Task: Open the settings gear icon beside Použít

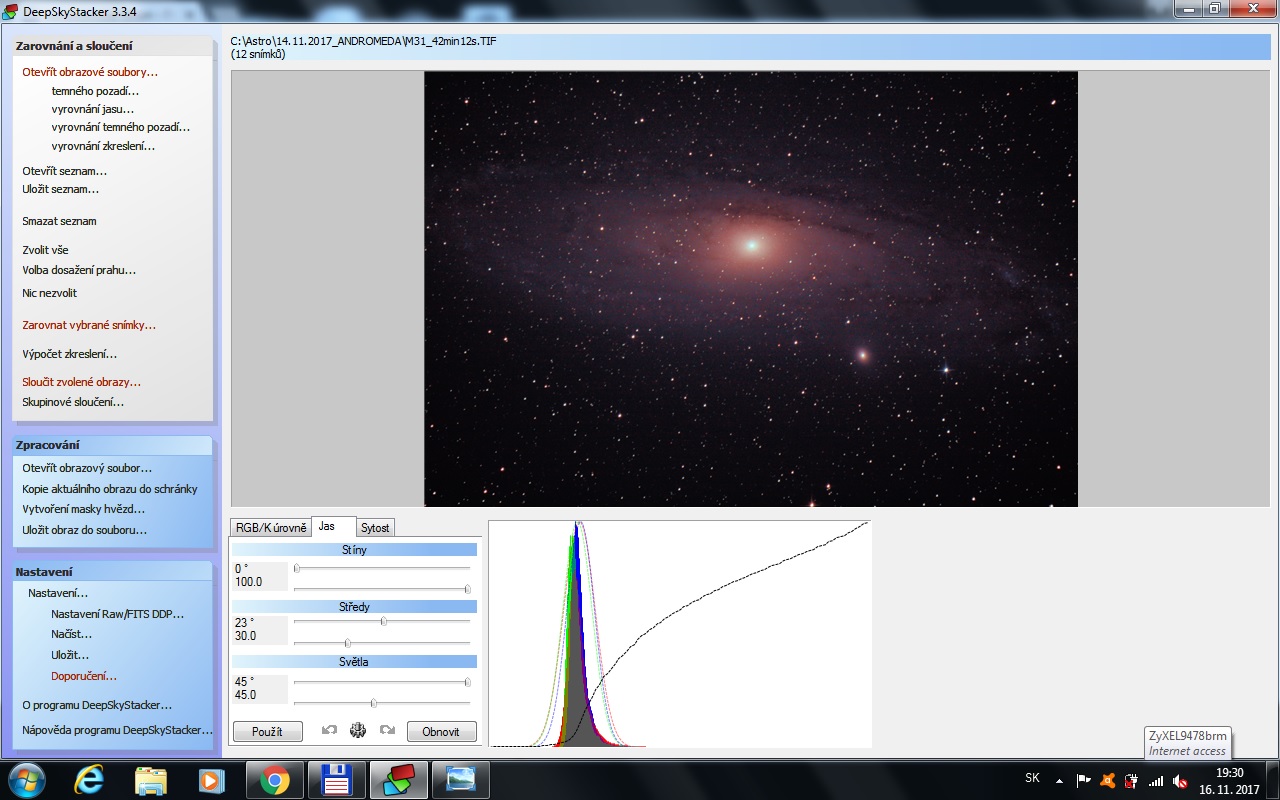Action: coord(358,731)
